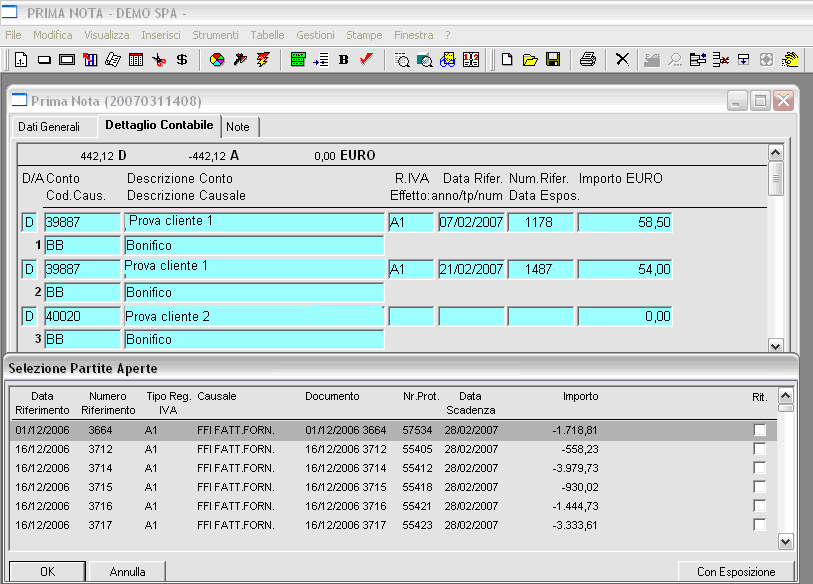Tick the Rit. checkbox for row 3664

click(x=760, y=430)
